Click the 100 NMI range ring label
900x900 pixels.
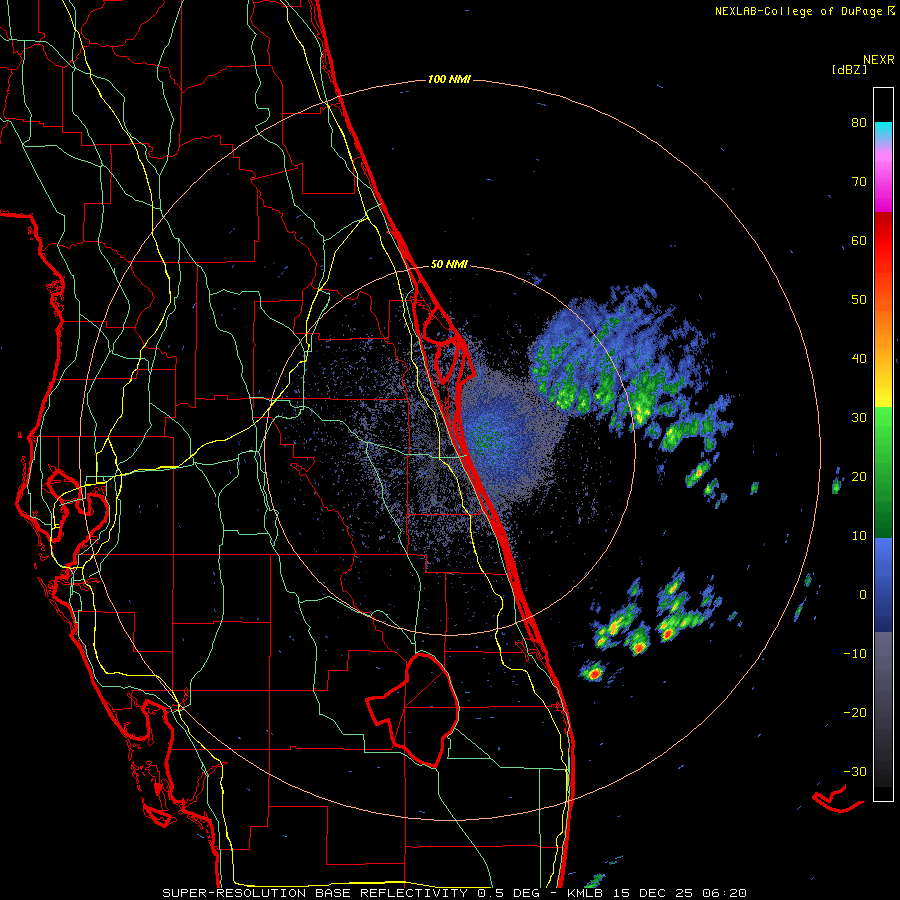click(449, 79)
